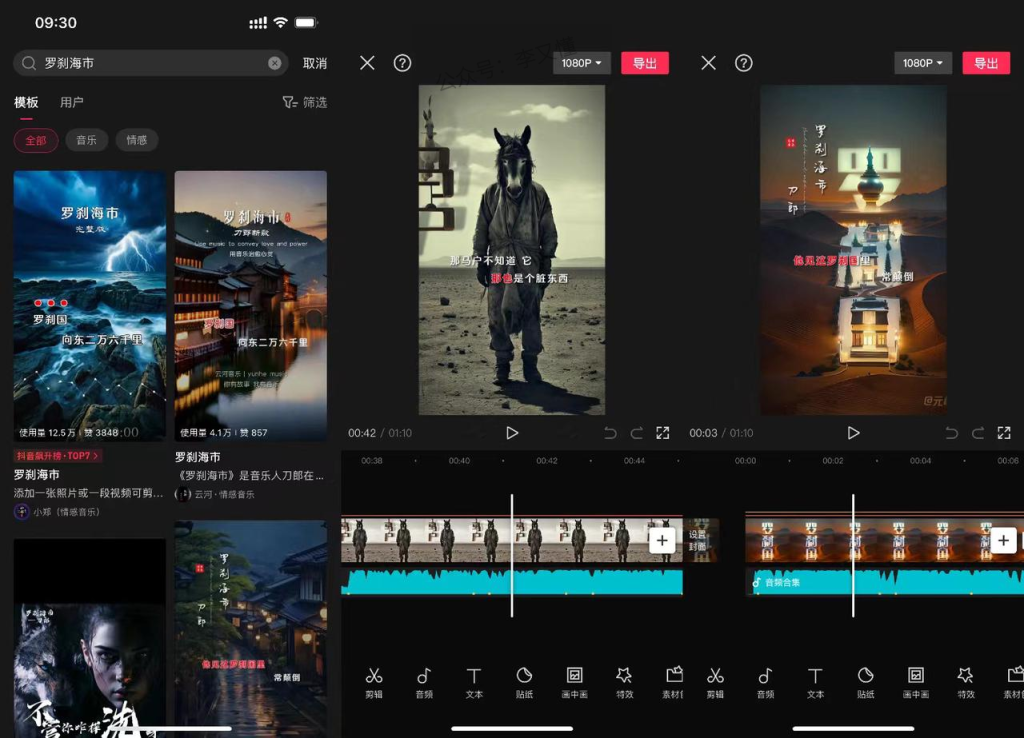
Task: Play the horse-figure video preview
Action: click(x=512, y=433)
